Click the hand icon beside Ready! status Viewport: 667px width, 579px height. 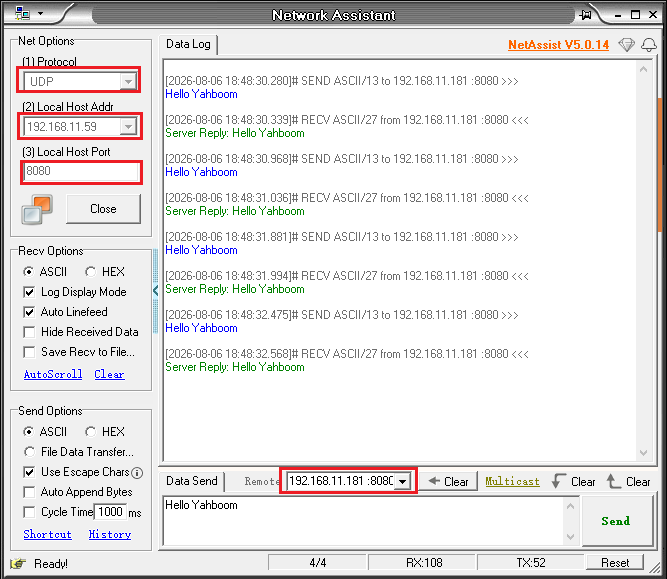pos(18,564)
